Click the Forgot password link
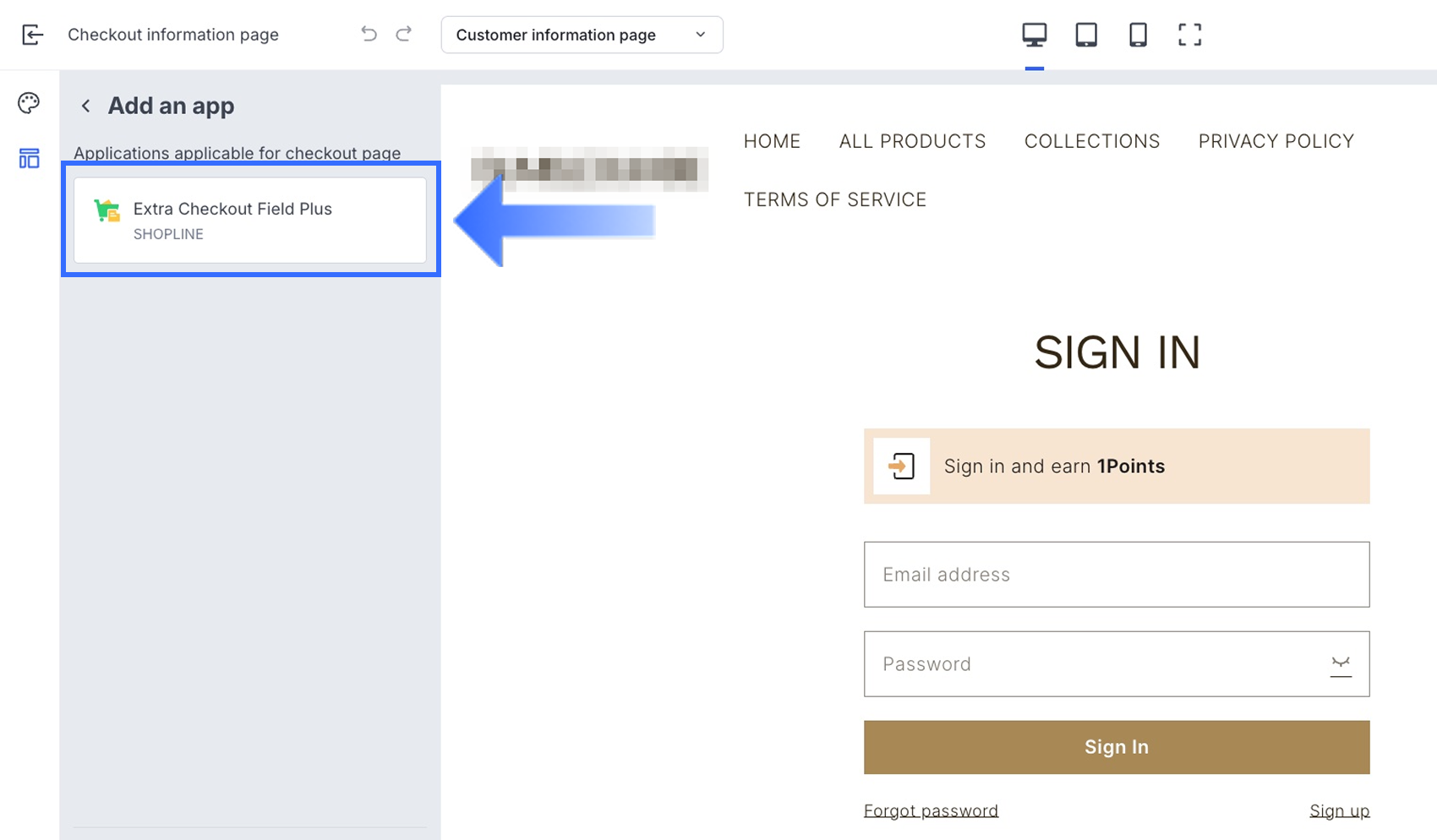 point(931,810)
